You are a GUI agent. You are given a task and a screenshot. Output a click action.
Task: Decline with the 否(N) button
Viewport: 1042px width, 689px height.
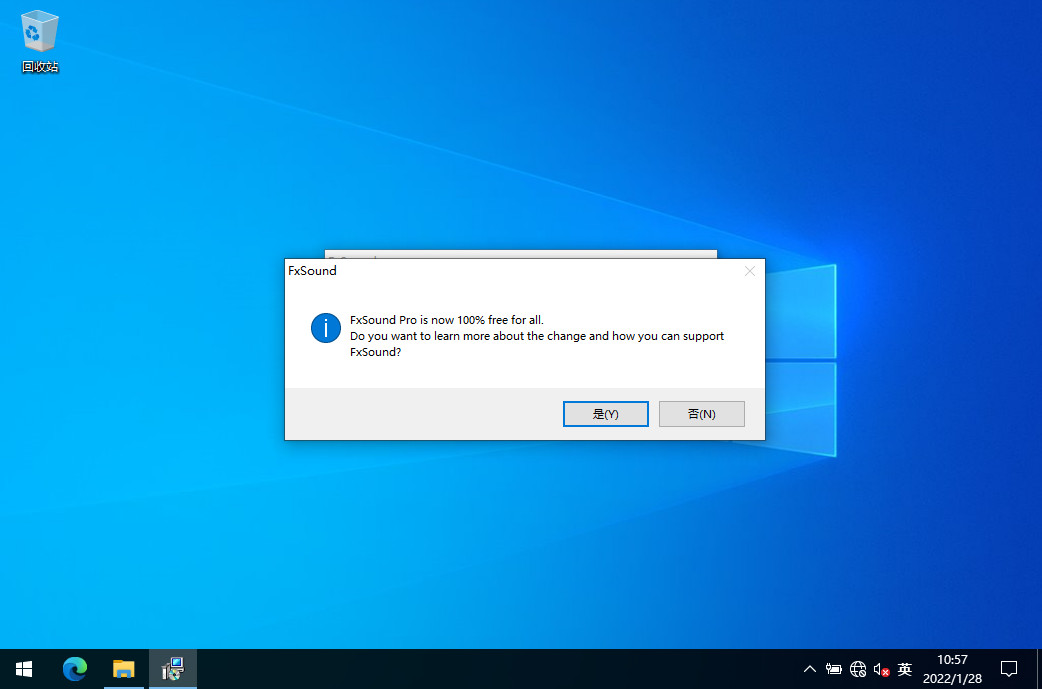pos(701,414)
